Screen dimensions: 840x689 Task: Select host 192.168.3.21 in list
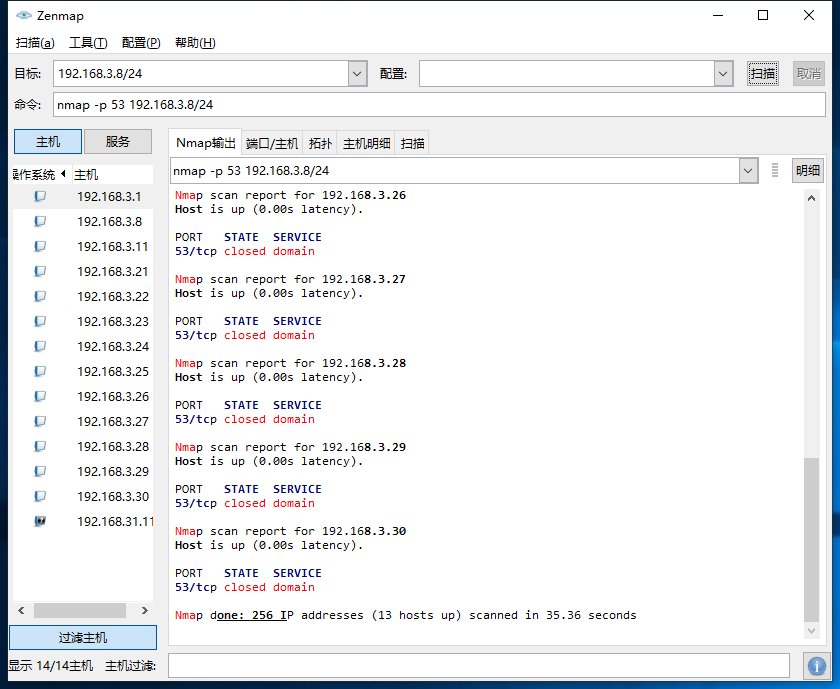tap(83, 271)
